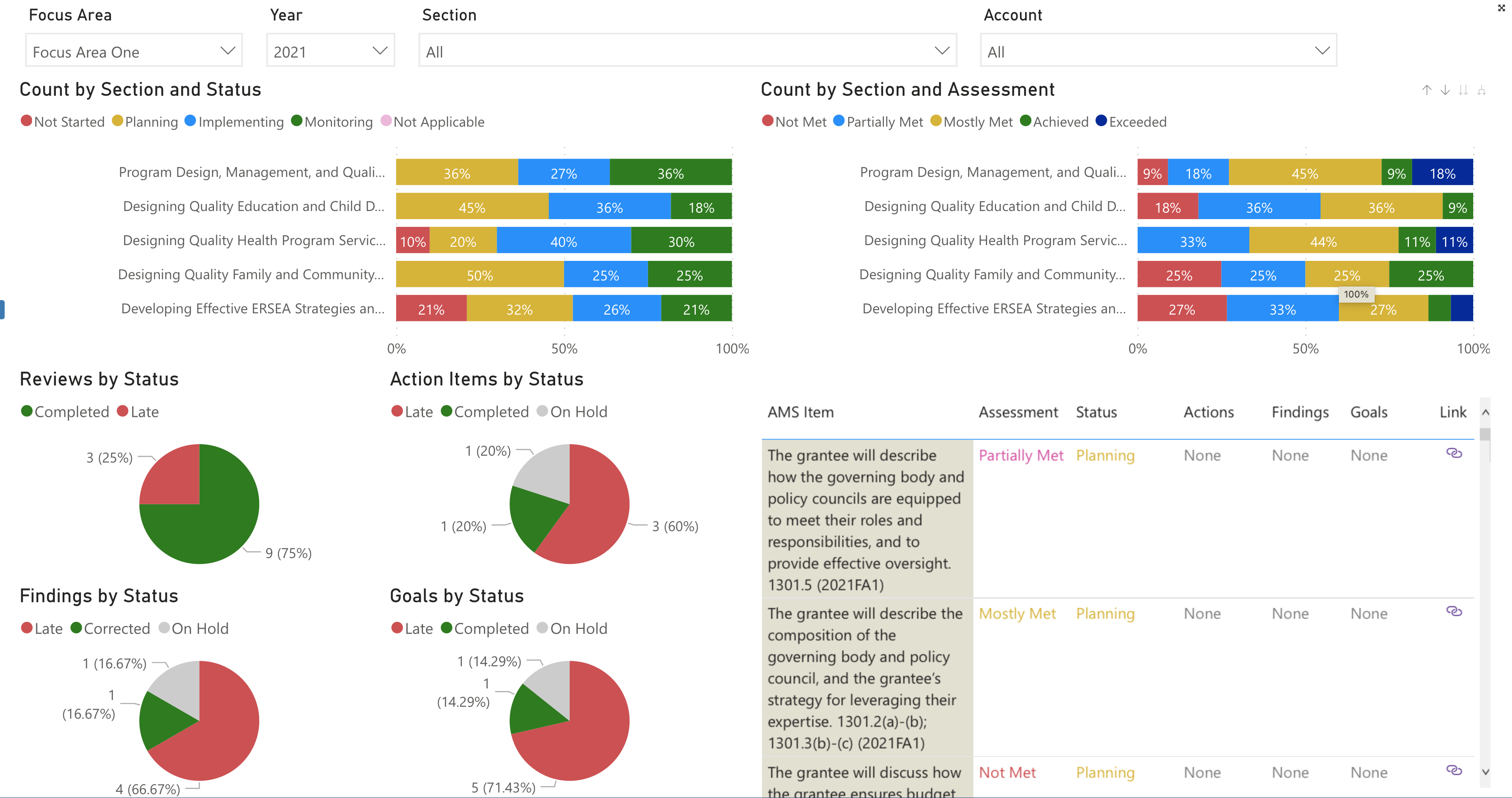Click table scrollbar down arrow
The image size is (1512, 798).
(x=1485, y=772)
